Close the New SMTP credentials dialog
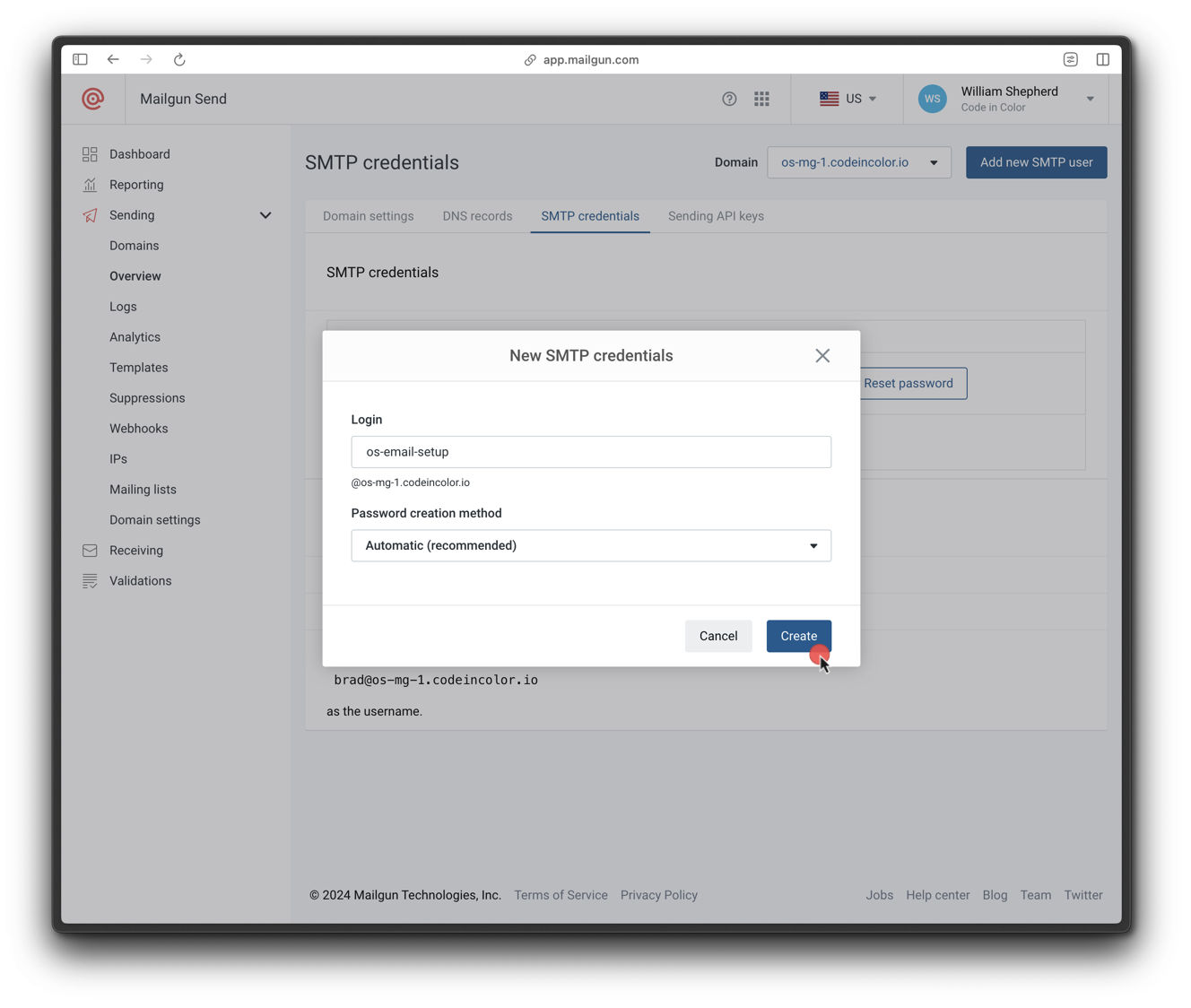Viewport: 1191px width, 1008px height. point(822,356)
